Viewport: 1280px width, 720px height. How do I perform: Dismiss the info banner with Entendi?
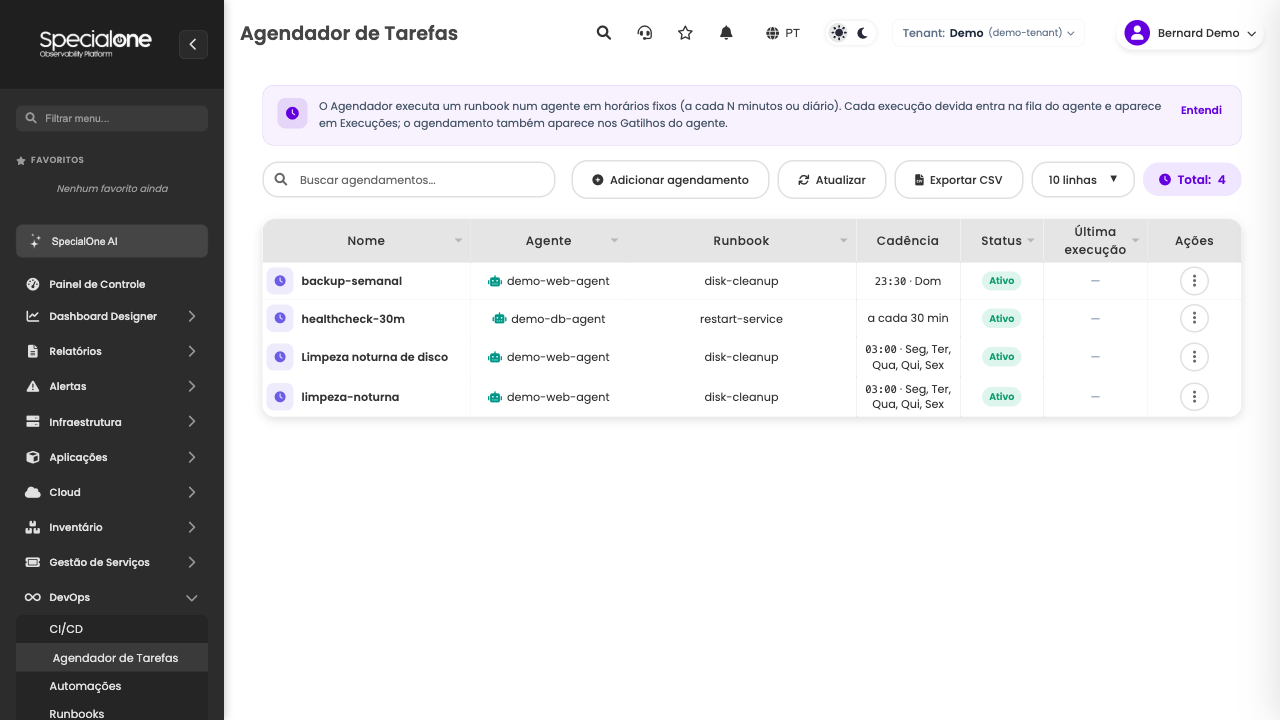(x=1201, y=110)
